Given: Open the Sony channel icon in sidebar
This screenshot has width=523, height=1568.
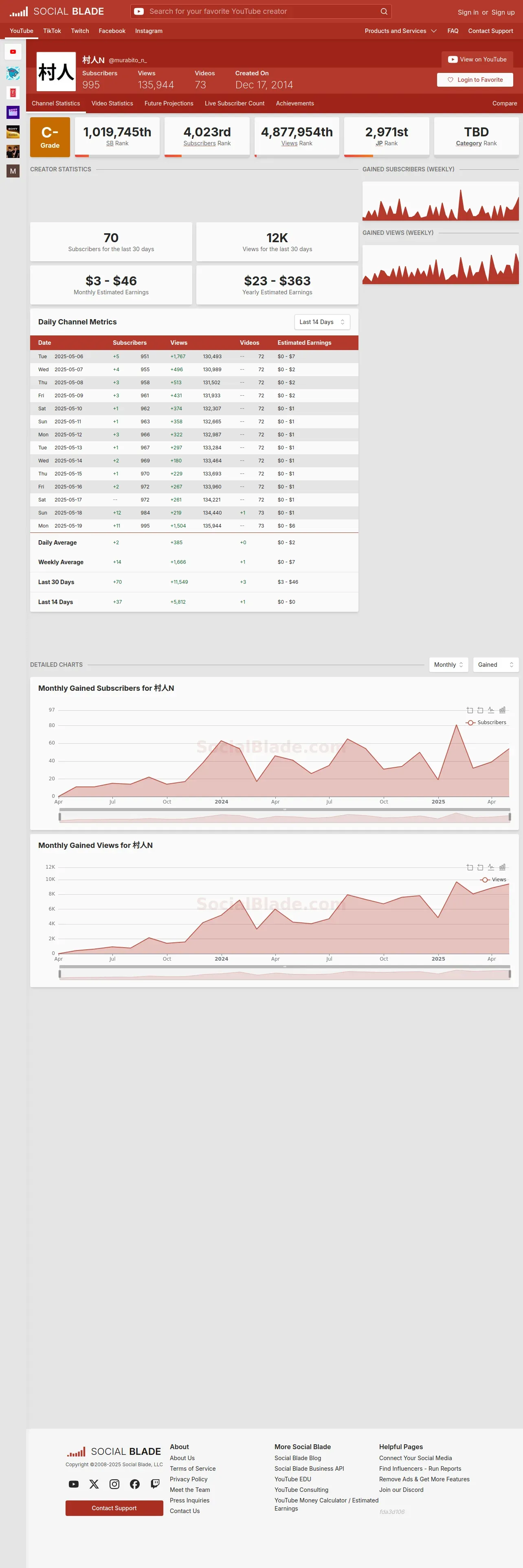Looking at the screenshot, I should pyautogui.click(x=13, y=131).
